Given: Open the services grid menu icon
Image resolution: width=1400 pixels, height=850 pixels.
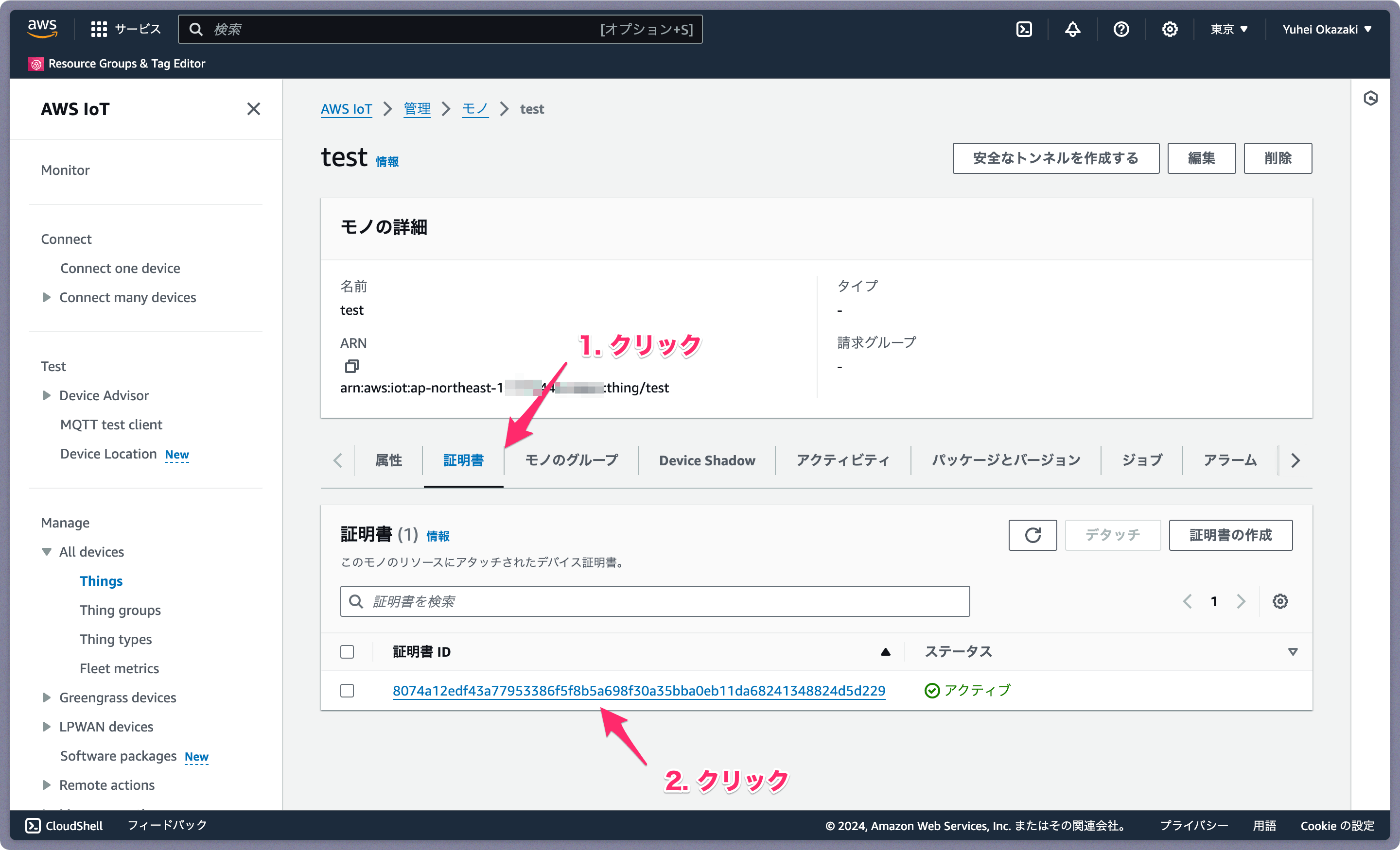Looking at the screenshot, I should click(x=99, y=30).
